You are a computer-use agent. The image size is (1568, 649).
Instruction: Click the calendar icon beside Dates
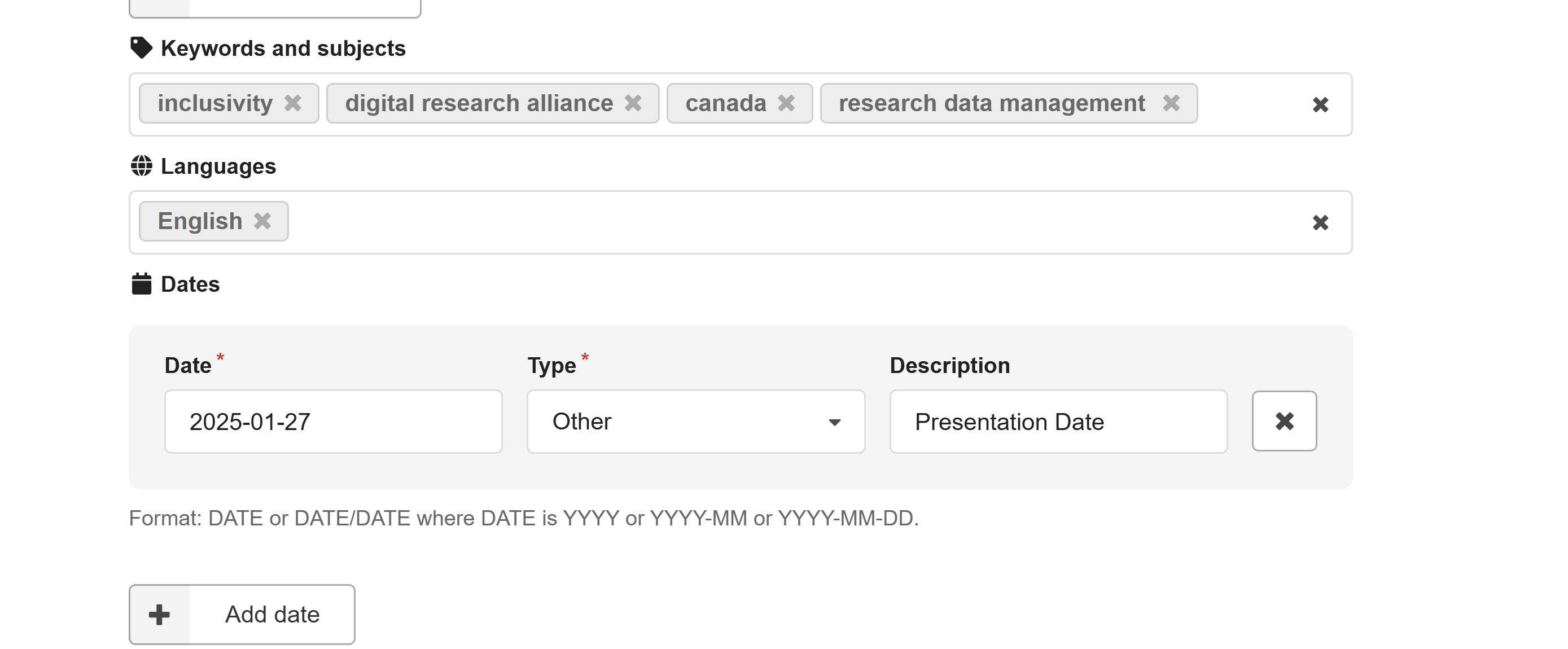[x=141, y=284]
